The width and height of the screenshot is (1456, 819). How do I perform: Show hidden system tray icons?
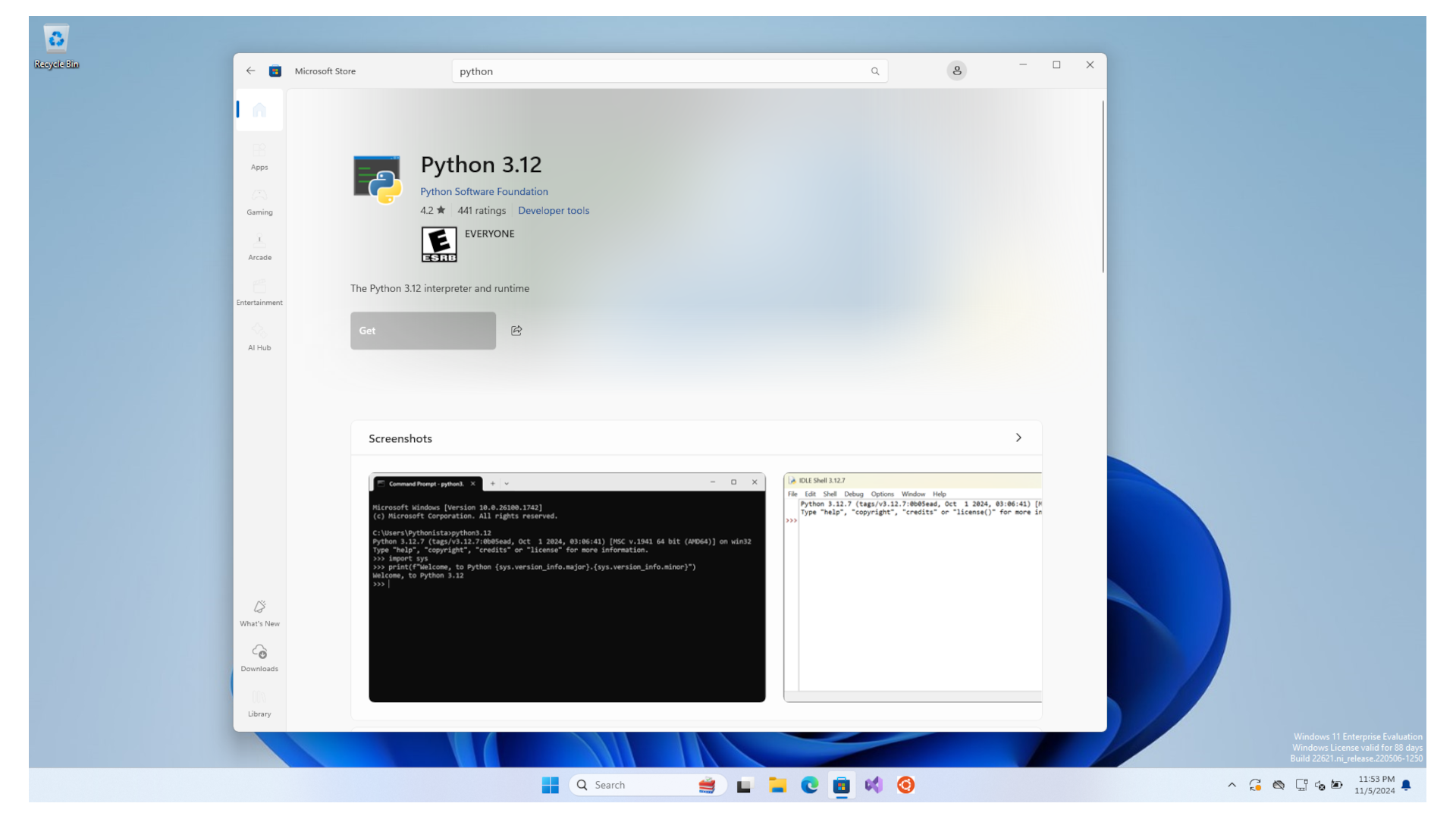coord(1232,785)
